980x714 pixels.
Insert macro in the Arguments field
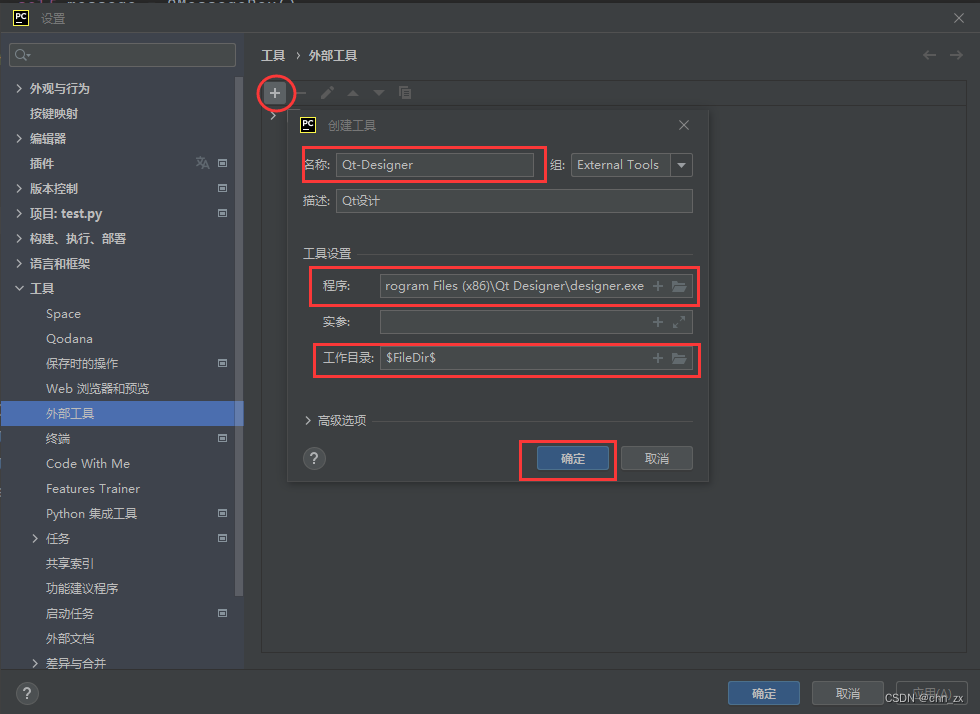pyautogui.click(x=658, y=322)
